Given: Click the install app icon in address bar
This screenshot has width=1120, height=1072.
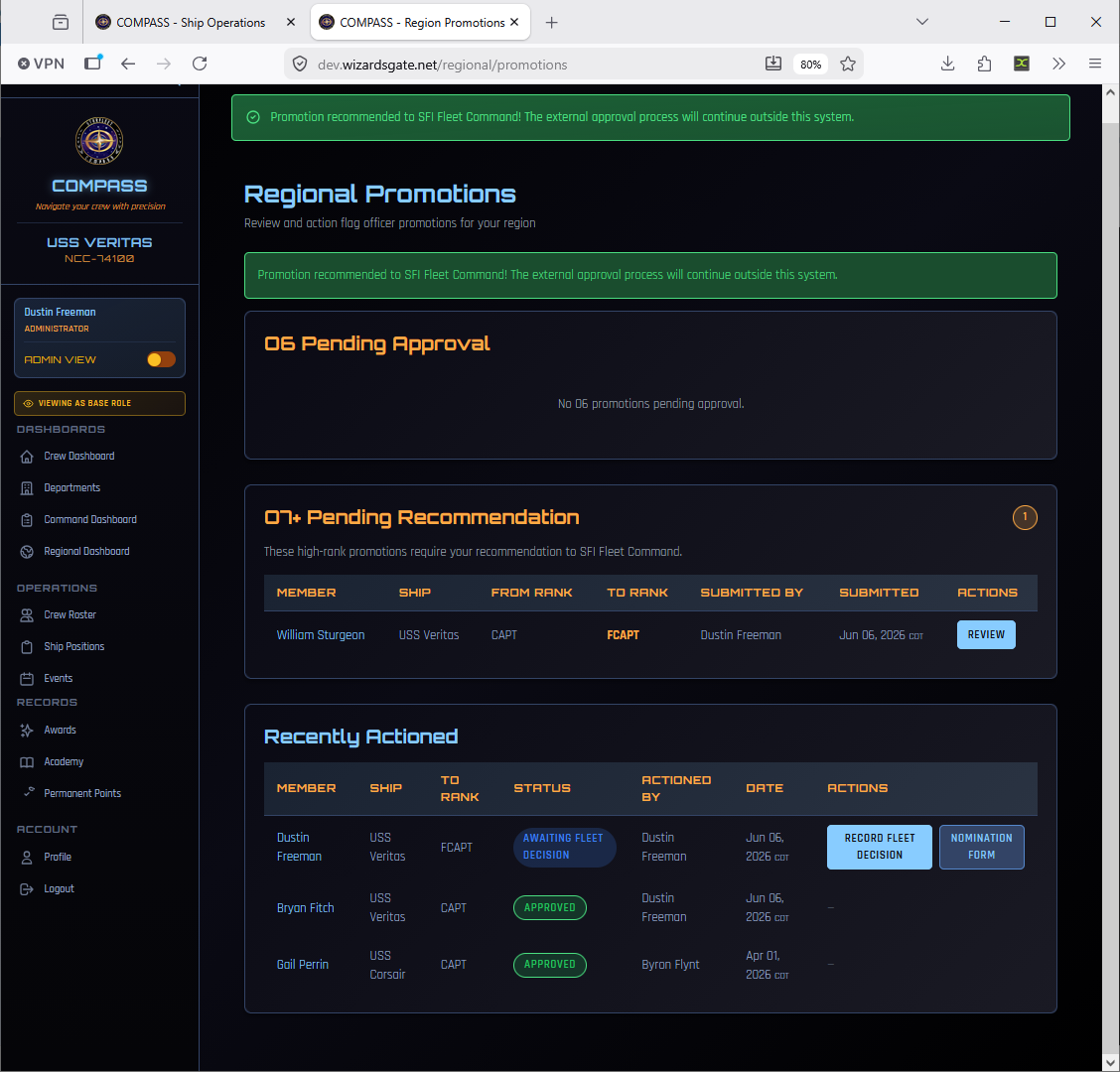Looking at the screenshot, I should [772, 64].
